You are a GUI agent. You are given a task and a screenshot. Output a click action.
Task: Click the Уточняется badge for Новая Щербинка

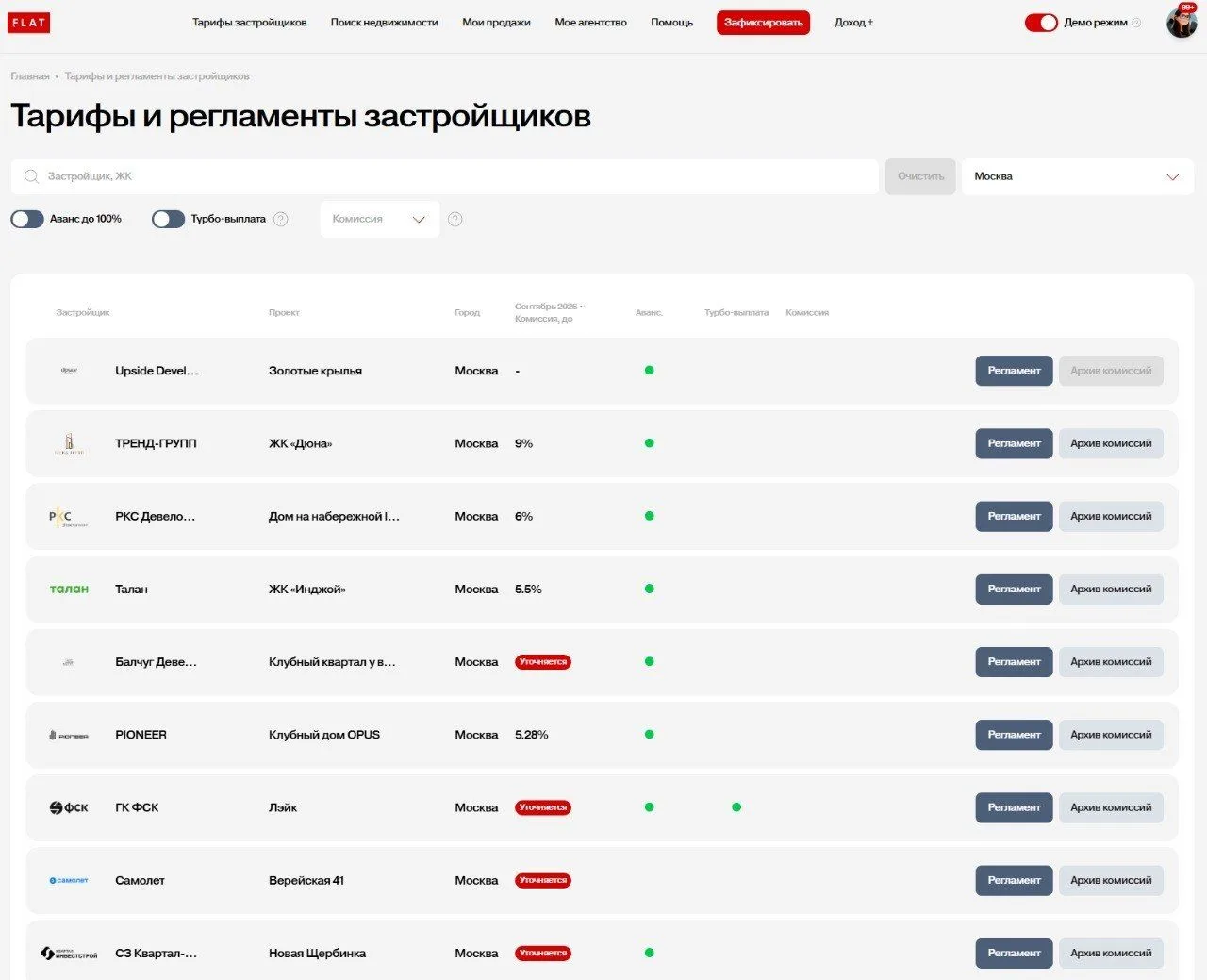coord(543,954)
